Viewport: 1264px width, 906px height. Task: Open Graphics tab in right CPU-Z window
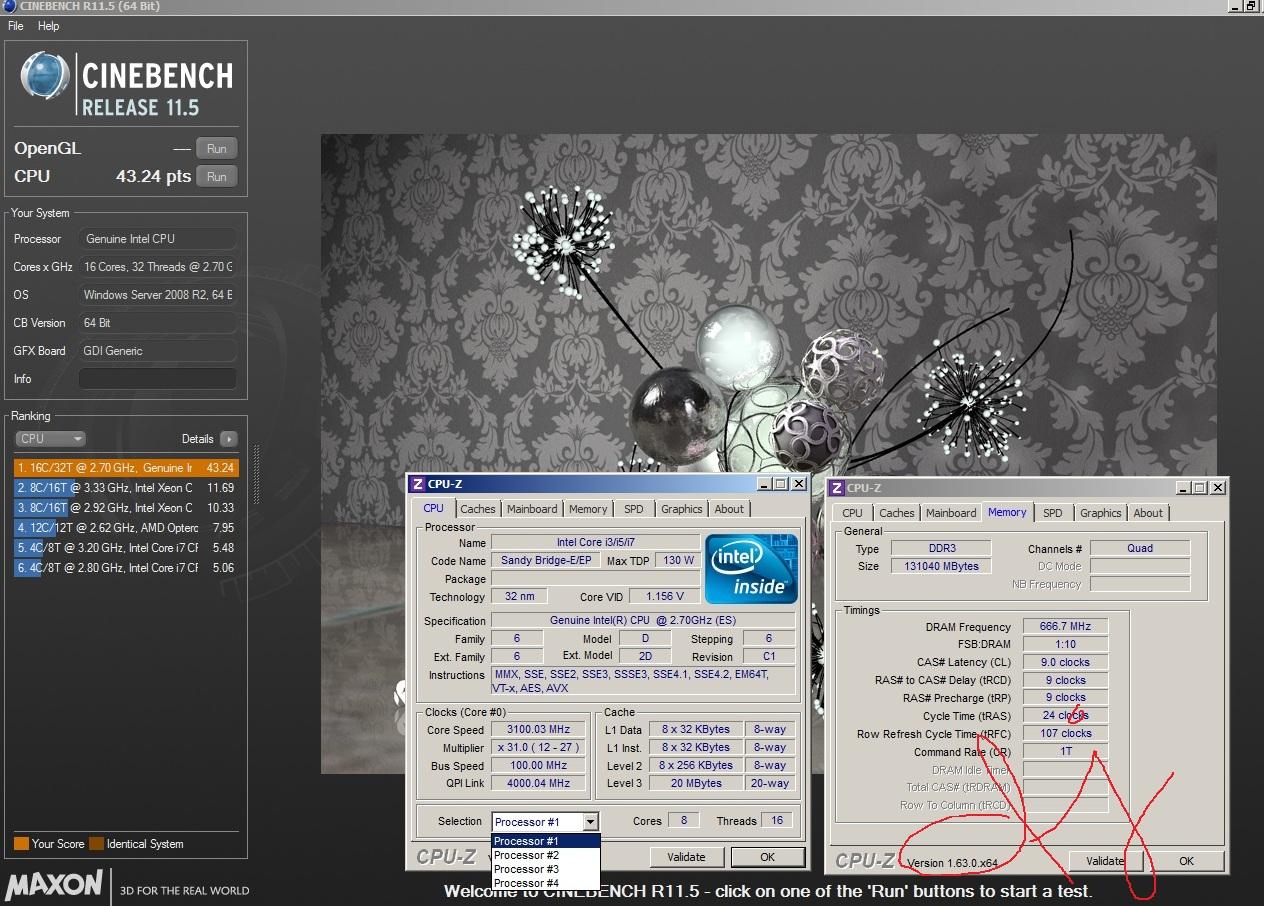click(1101, 513)
